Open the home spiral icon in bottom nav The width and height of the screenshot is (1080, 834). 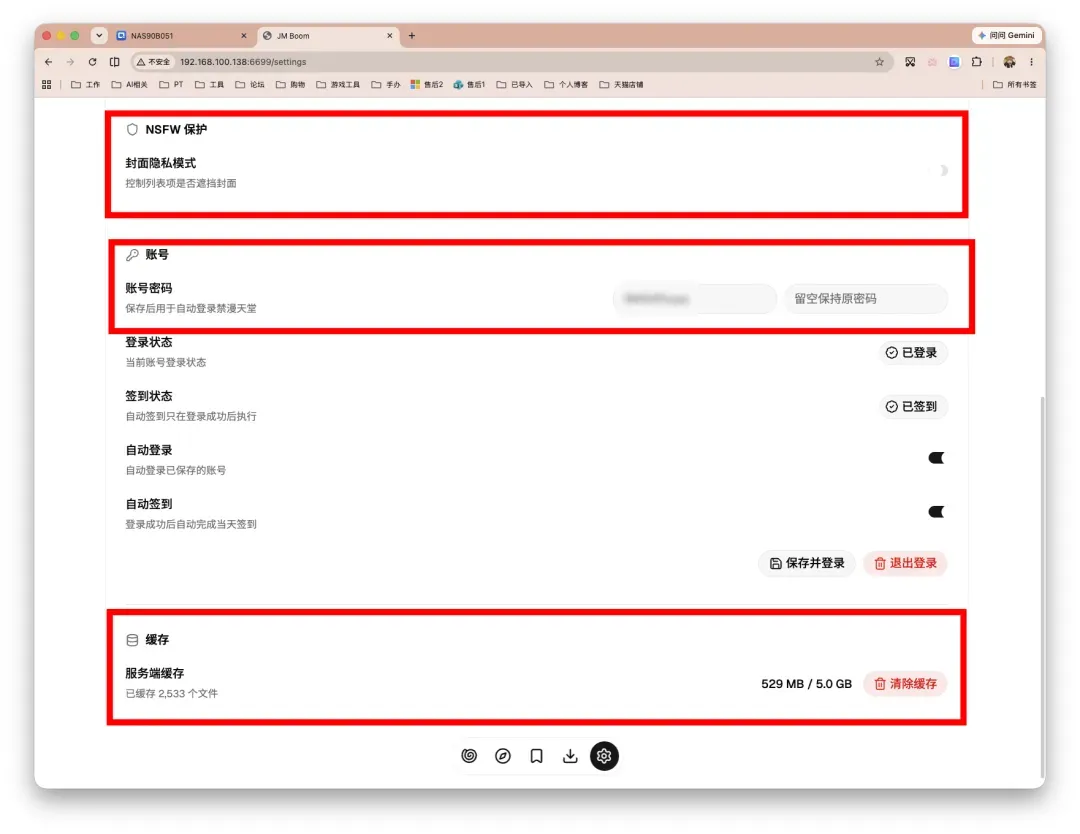pos(469,755)
